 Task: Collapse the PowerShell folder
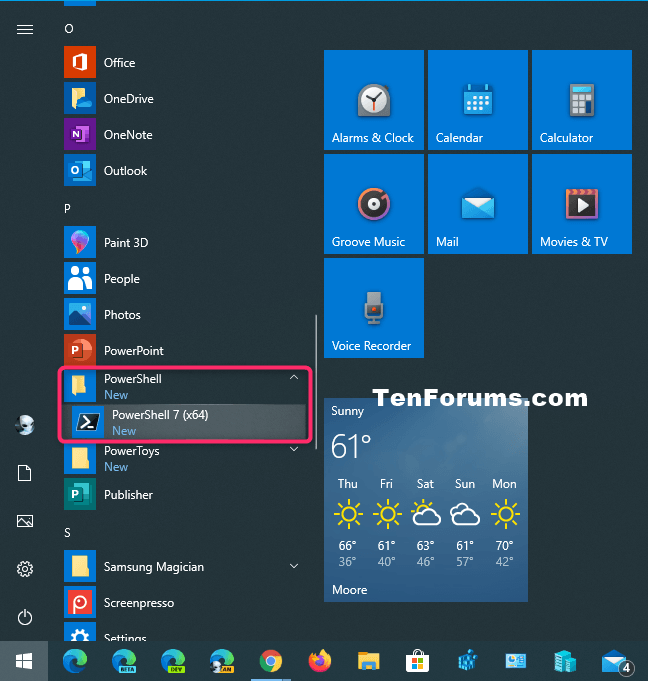point(294,377)
